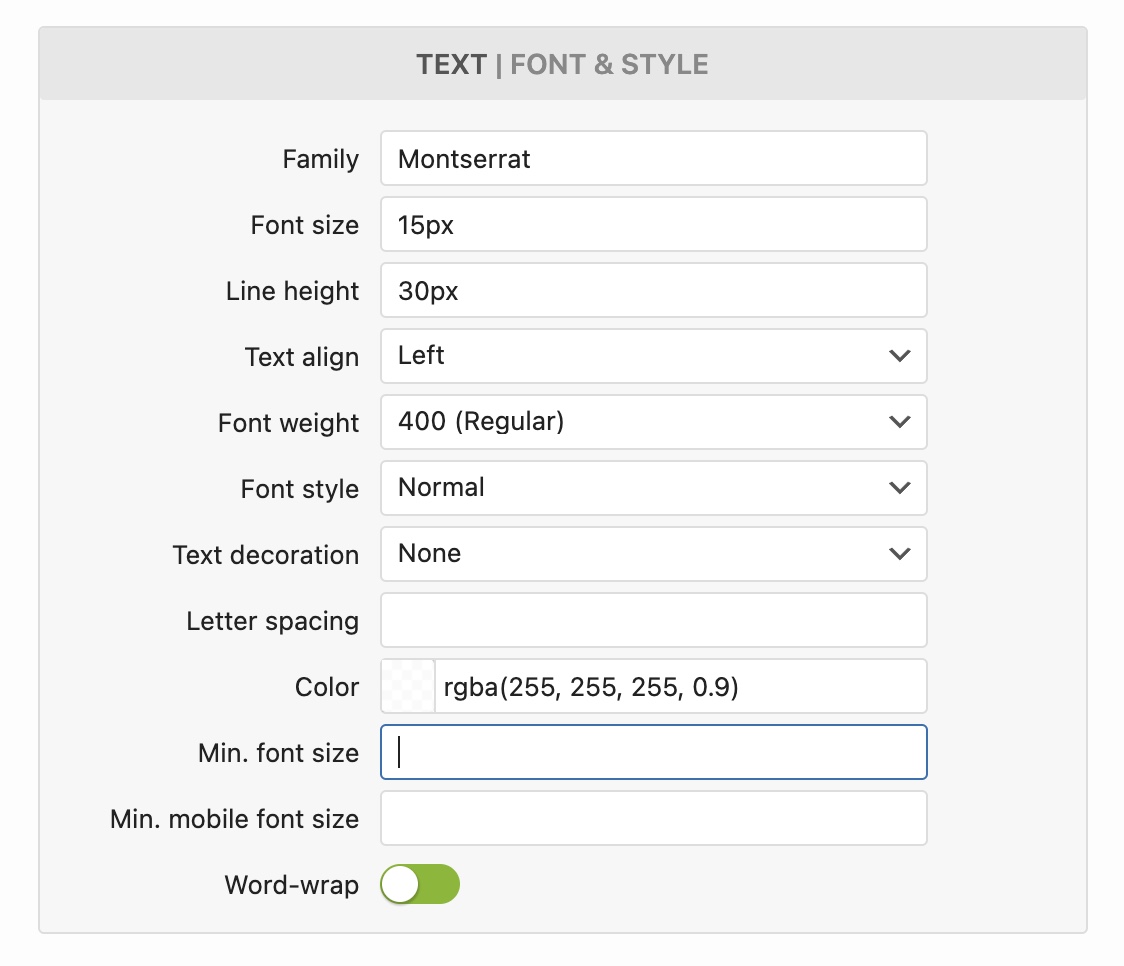Screen dimensions: 1124x966
Task: Open the Text align dropdown set to Left
Action: [x=640, y=356]
